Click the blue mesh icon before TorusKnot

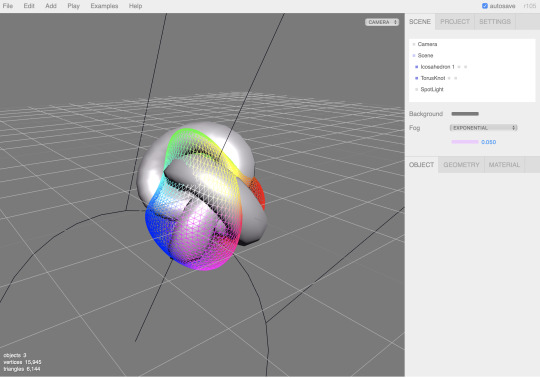coord(416,78)
